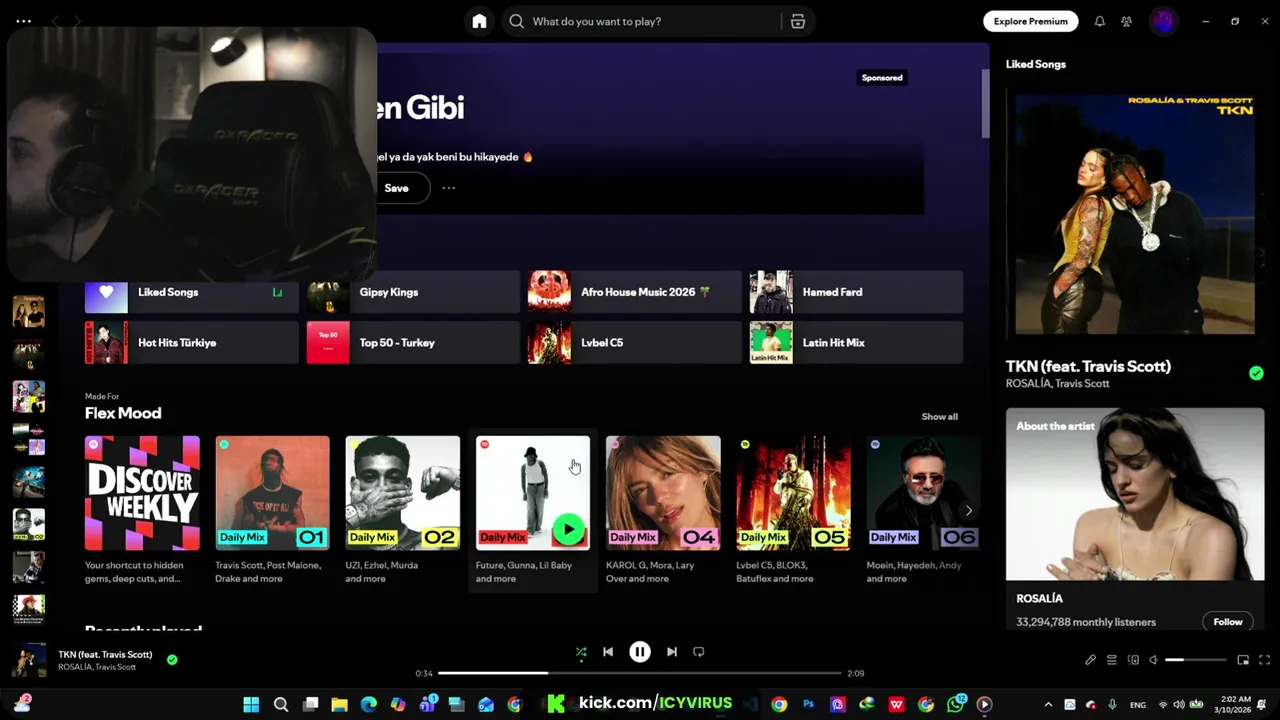Open the Gipsy Kings tile

click(413, 292)
